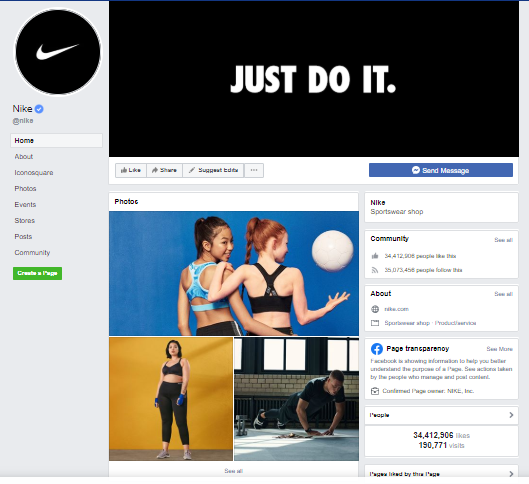This screenshot has height=484, width=529.
Task: Click '34,412,906 likes' in People box
Action: coord(441,435)
